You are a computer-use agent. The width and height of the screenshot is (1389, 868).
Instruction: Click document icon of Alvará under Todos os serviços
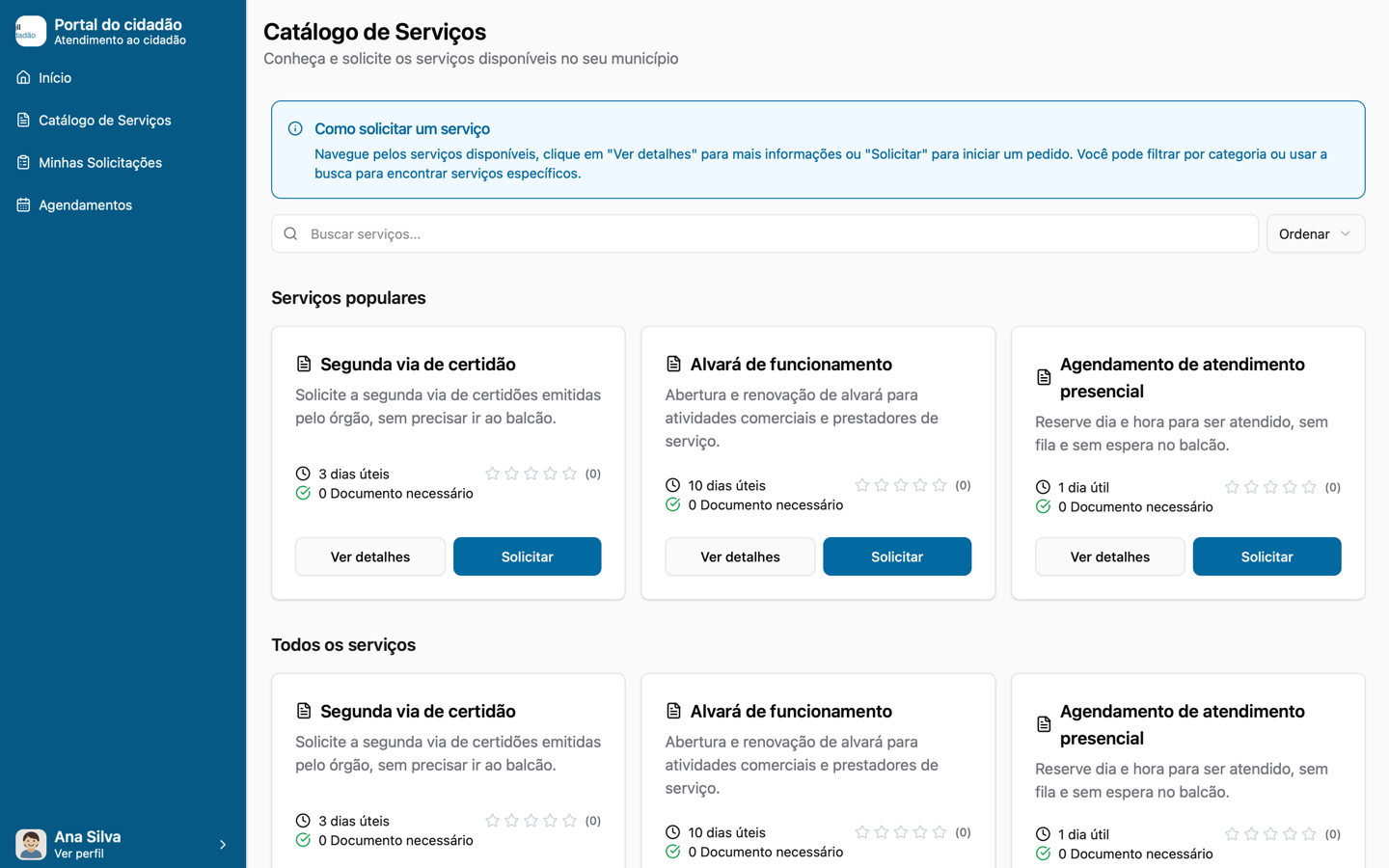coord(673,711)
